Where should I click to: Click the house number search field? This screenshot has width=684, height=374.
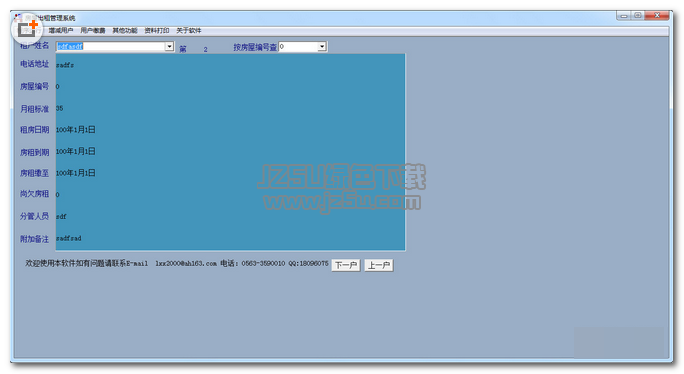[298, 46]
